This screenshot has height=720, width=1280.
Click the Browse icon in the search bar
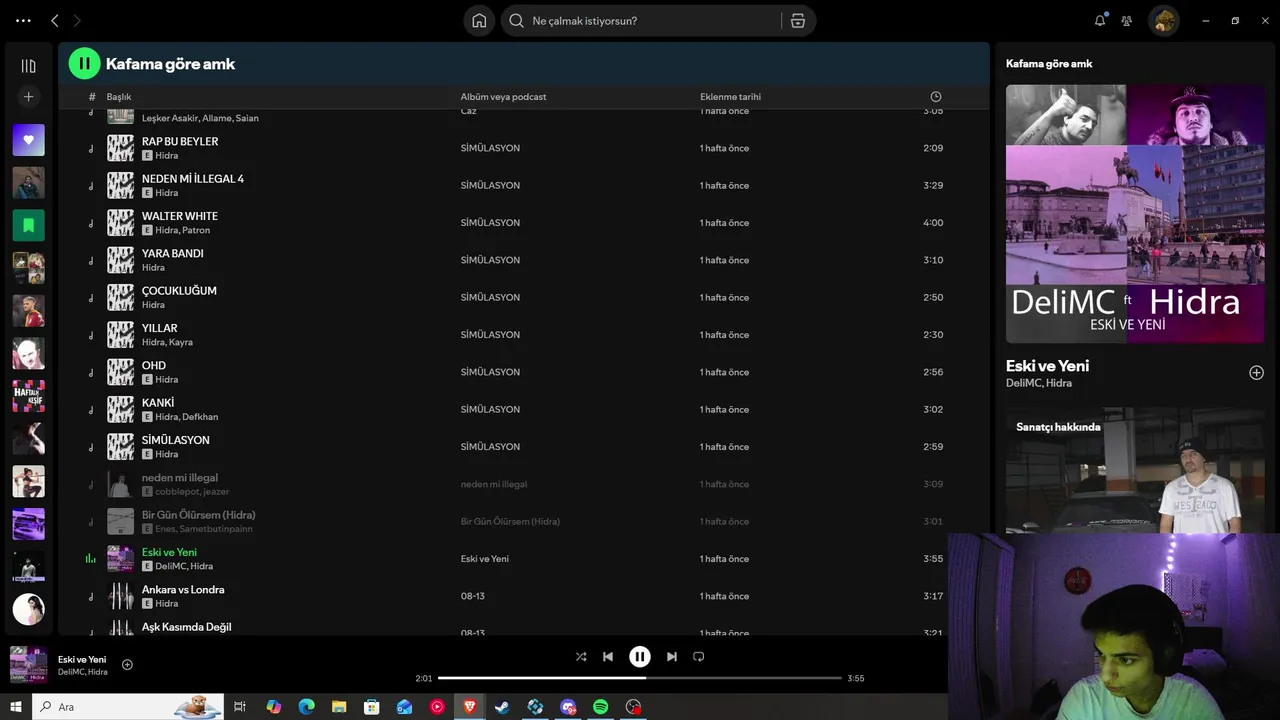pos(798,21)
